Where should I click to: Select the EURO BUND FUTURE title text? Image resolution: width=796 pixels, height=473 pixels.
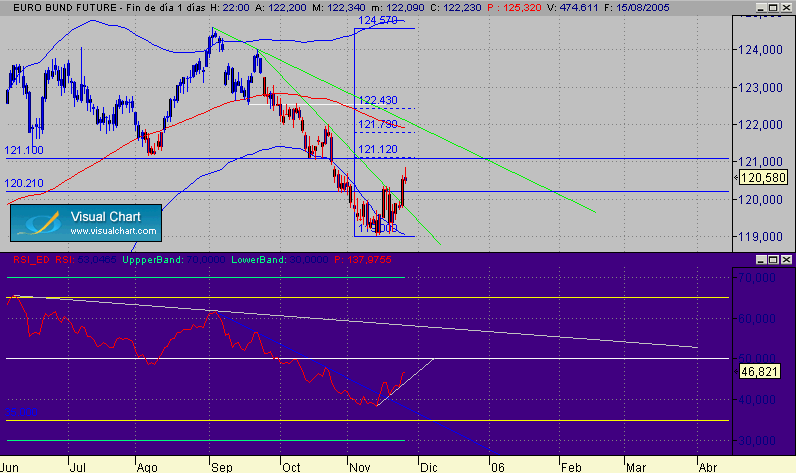coord(64,8)
